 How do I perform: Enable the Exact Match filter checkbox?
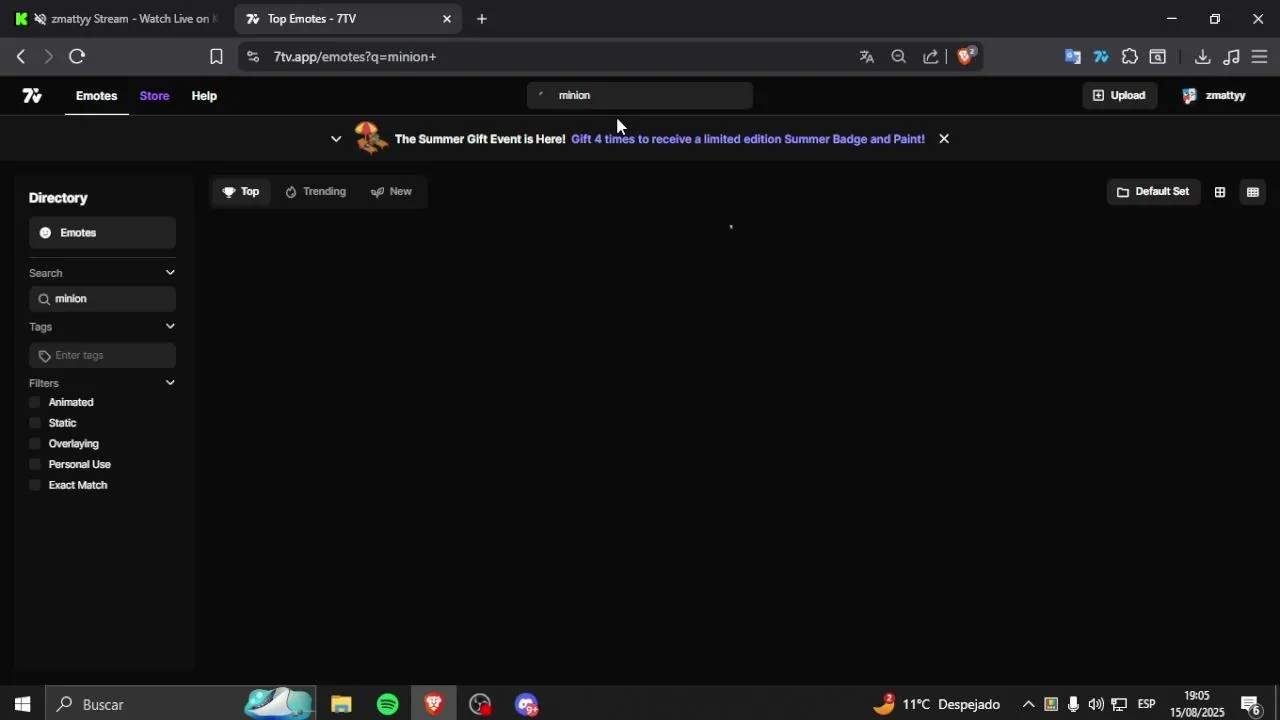point(35,485)
